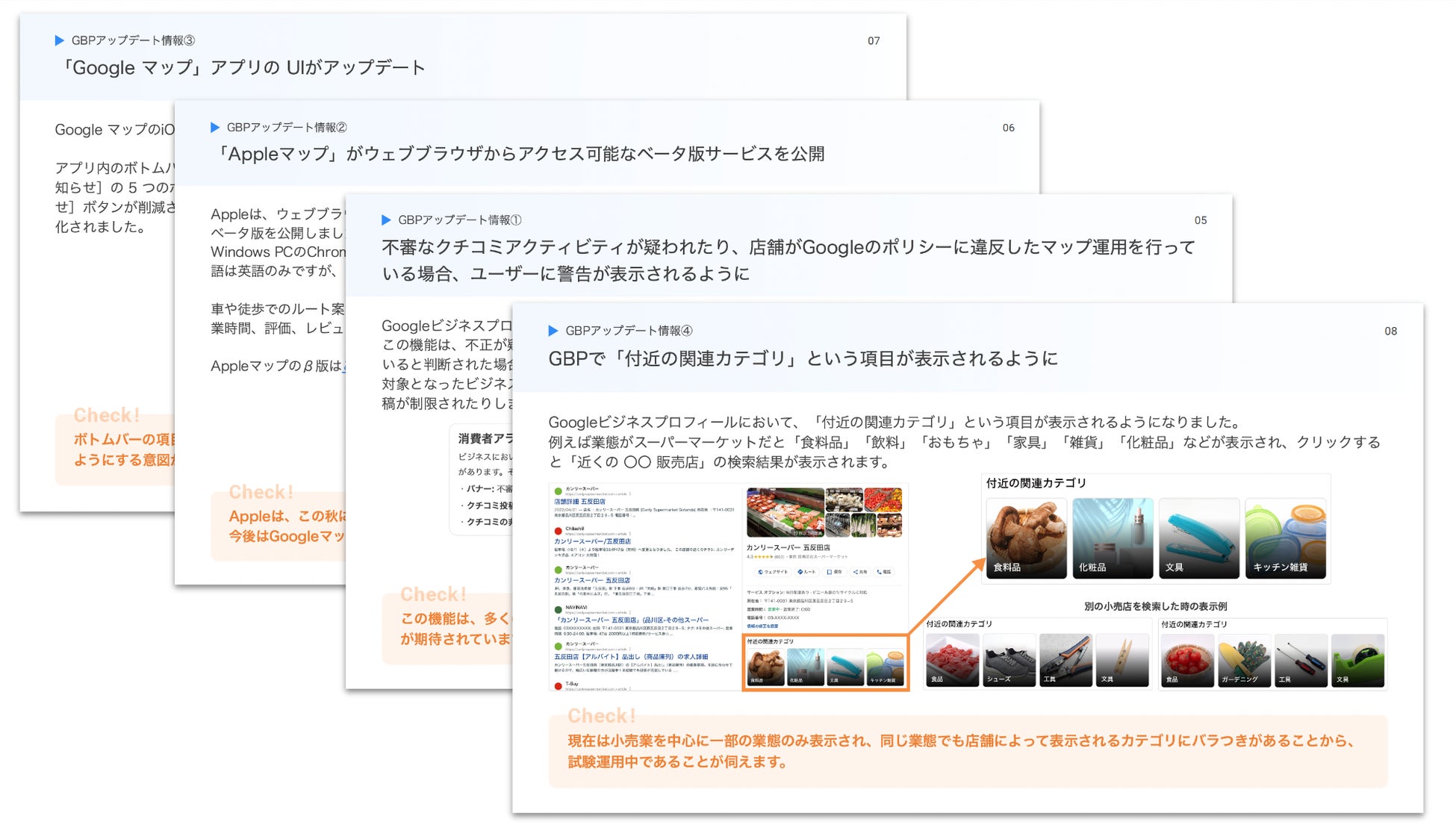
Task: Select the large 化粧品 category tile
Action: tap(1113, 538)
